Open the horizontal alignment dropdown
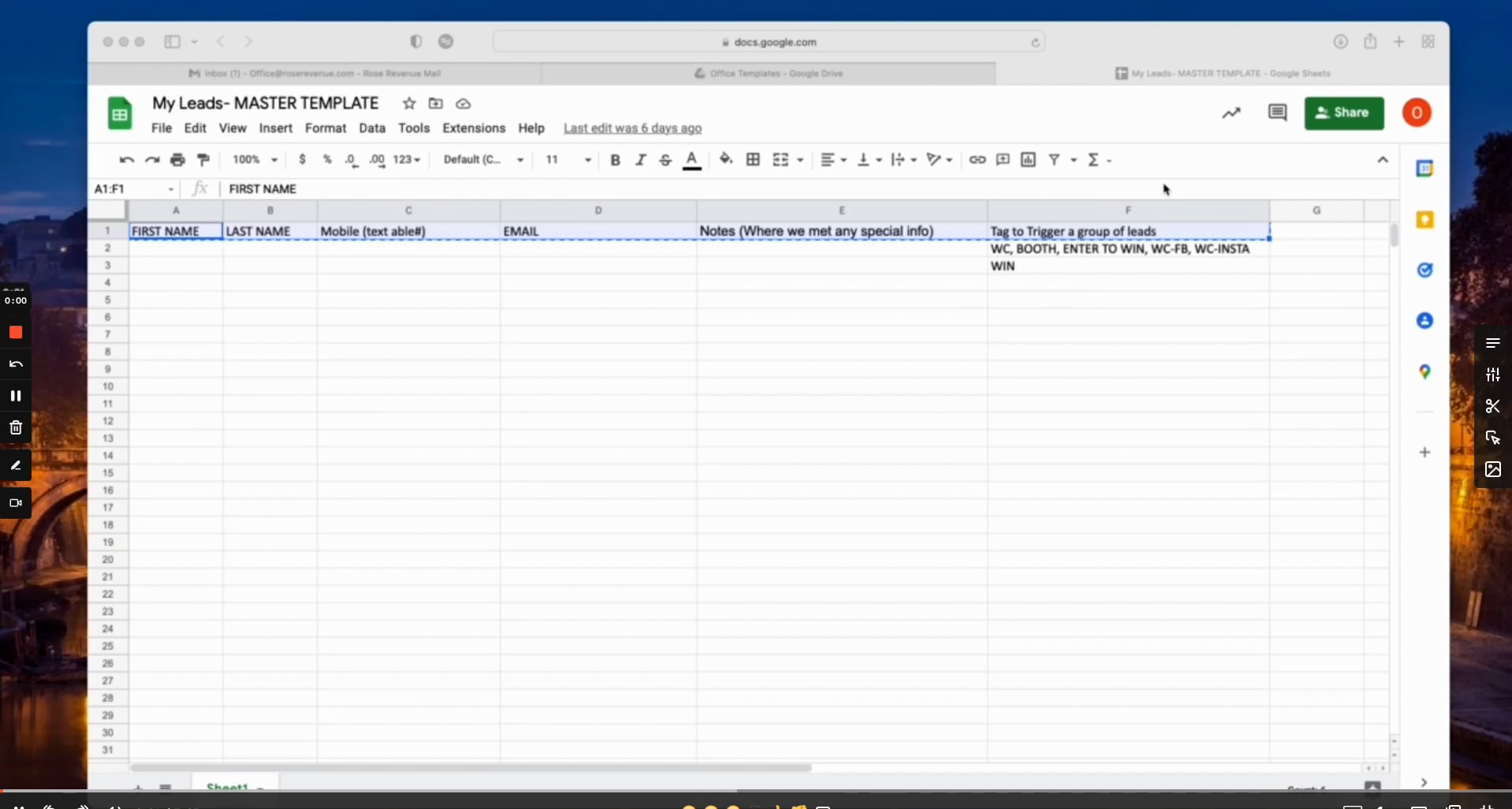The image size is (1512, 809). point(832,159)
